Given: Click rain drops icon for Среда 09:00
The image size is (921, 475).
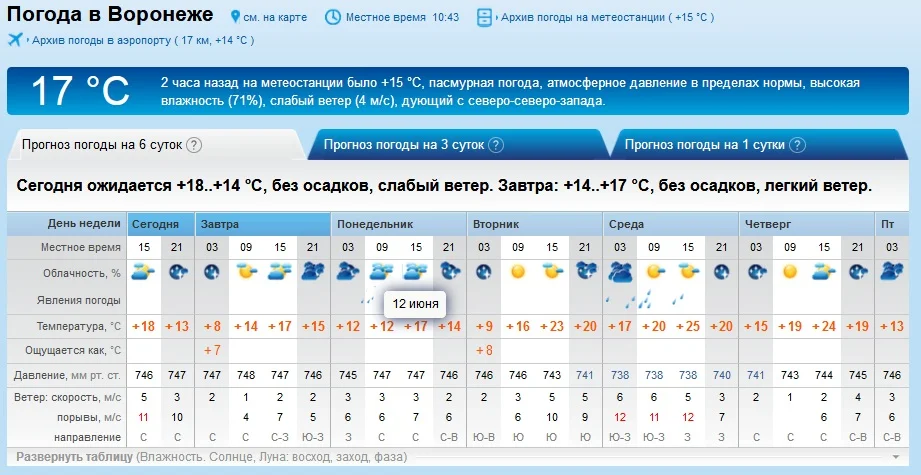Looking at the screenshot, I should 647,299.
